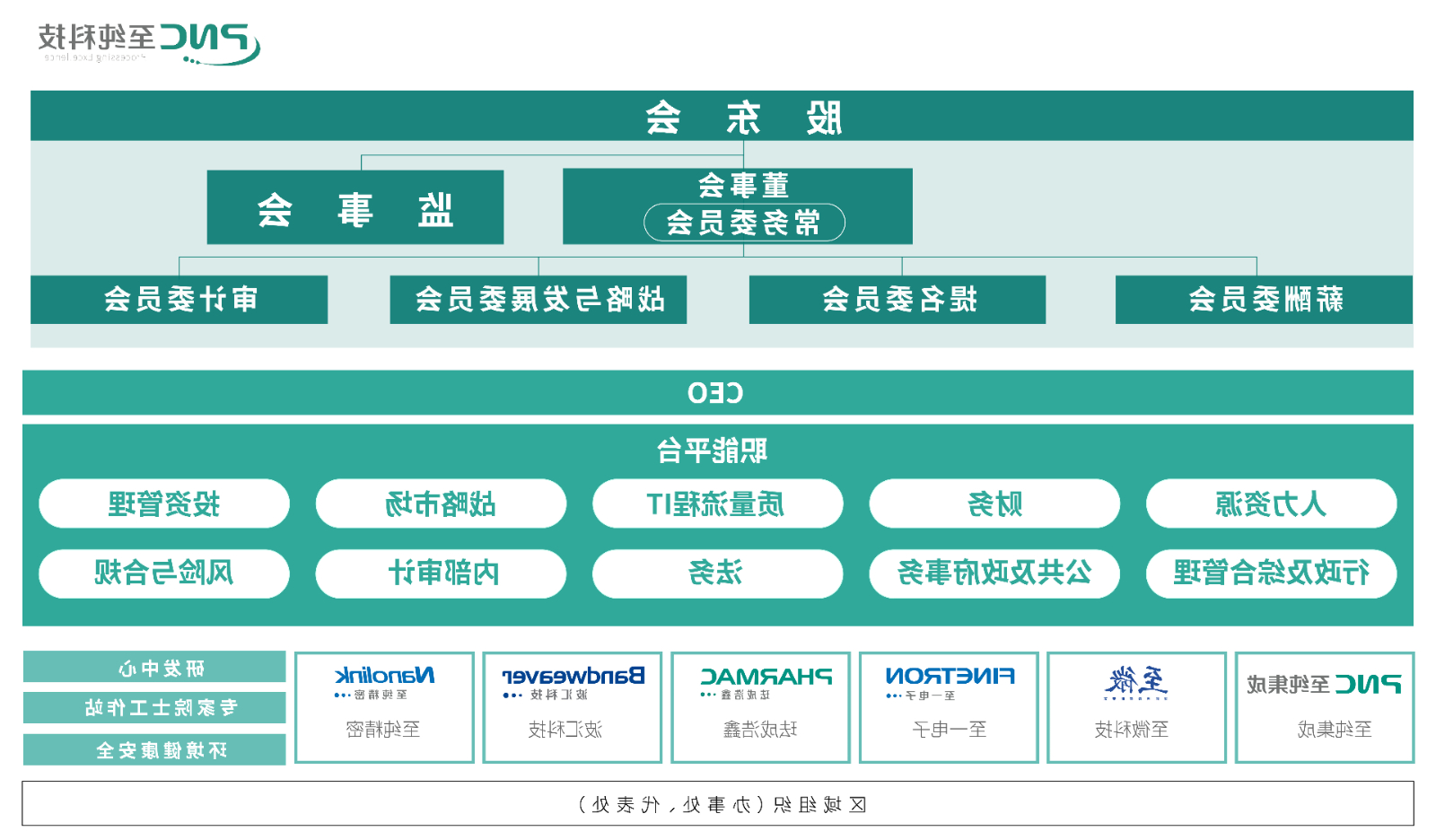The height and width of the screenshot is (840, 1436).
Task: Click the 提名委员会 box
Action: click(897, 299)
